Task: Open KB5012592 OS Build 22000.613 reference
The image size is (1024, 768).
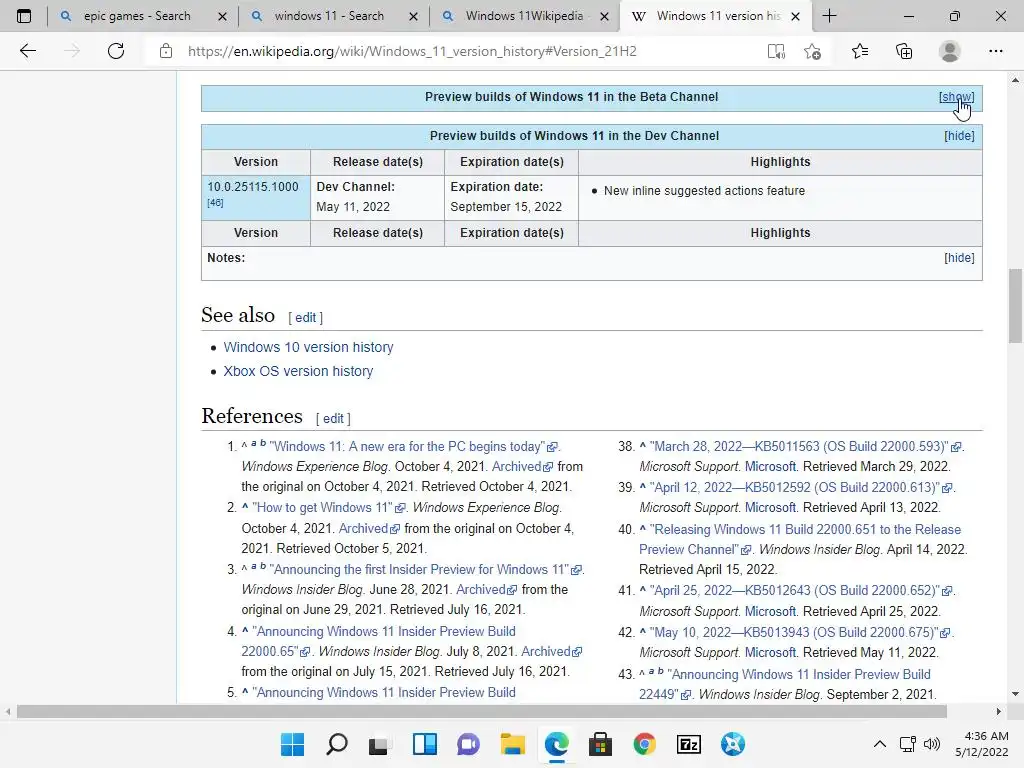Action: tap(801, 488)
